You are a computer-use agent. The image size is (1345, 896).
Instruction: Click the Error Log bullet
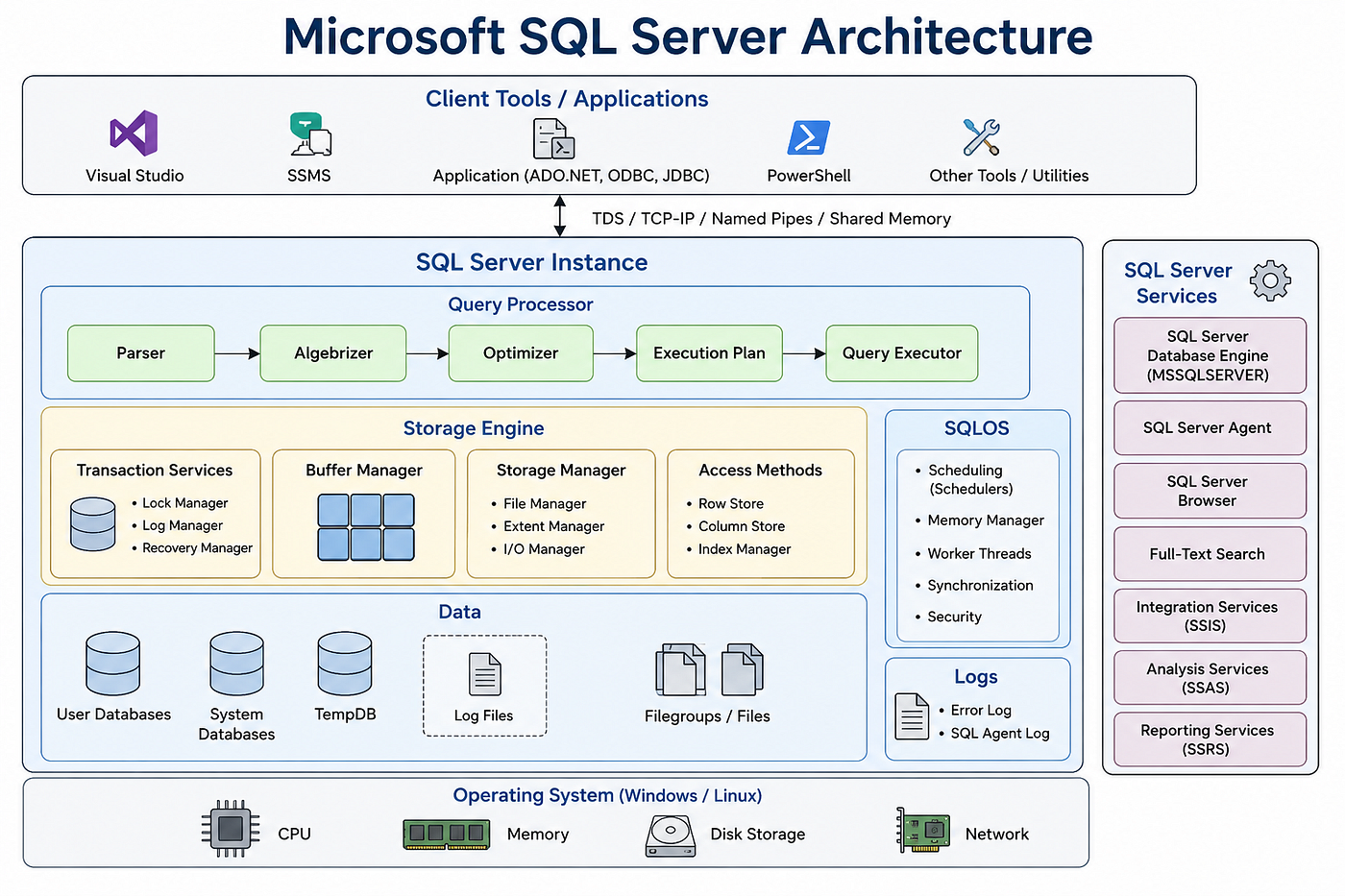point(975,711)
